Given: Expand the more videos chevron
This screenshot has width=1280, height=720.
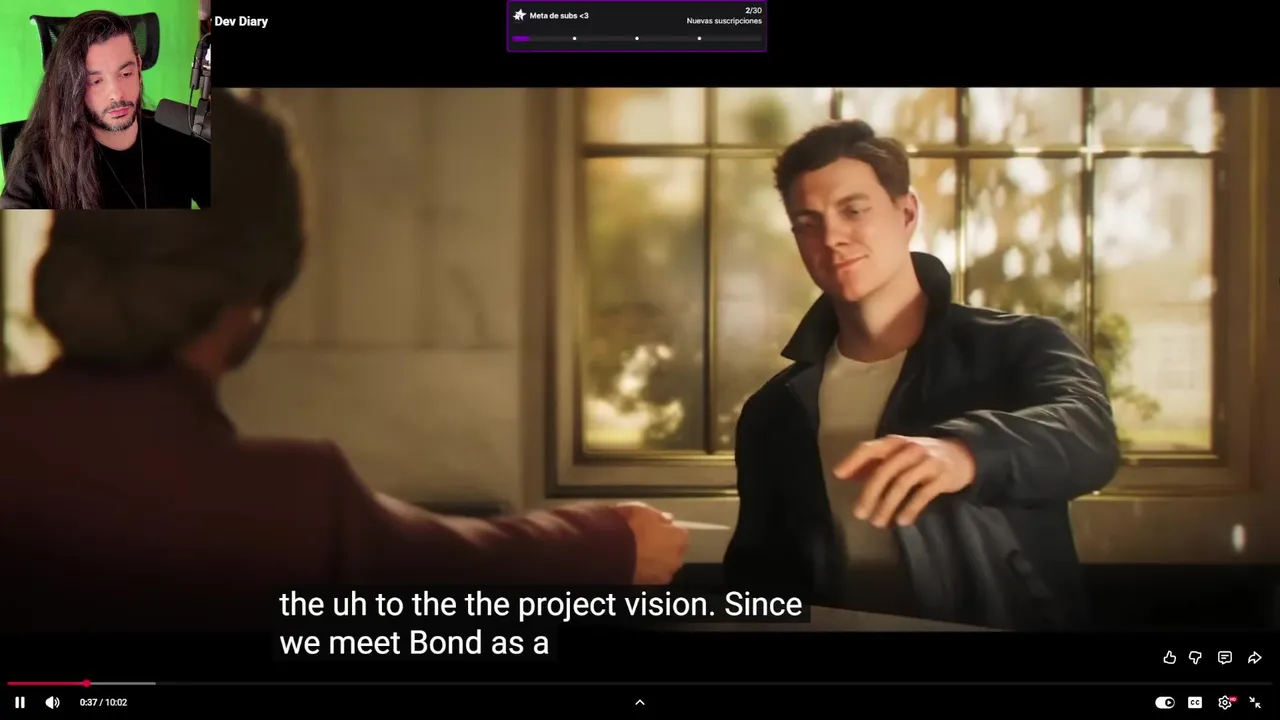Looking at the screenshot, I should click(x=640, y=702).
